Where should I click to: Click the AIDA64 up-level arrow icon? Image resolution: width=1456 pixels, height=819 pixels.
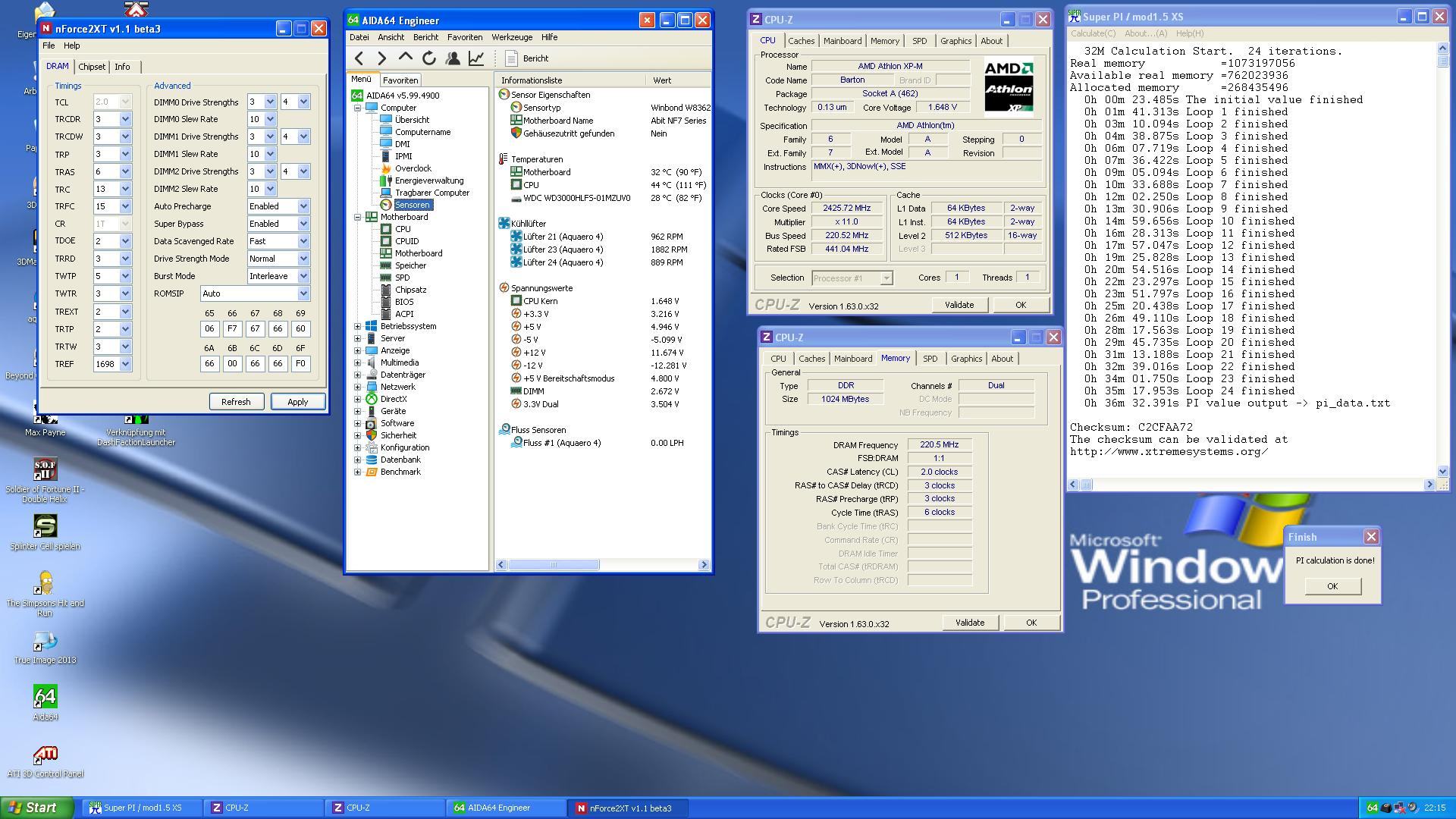click(x=406, y=58)
